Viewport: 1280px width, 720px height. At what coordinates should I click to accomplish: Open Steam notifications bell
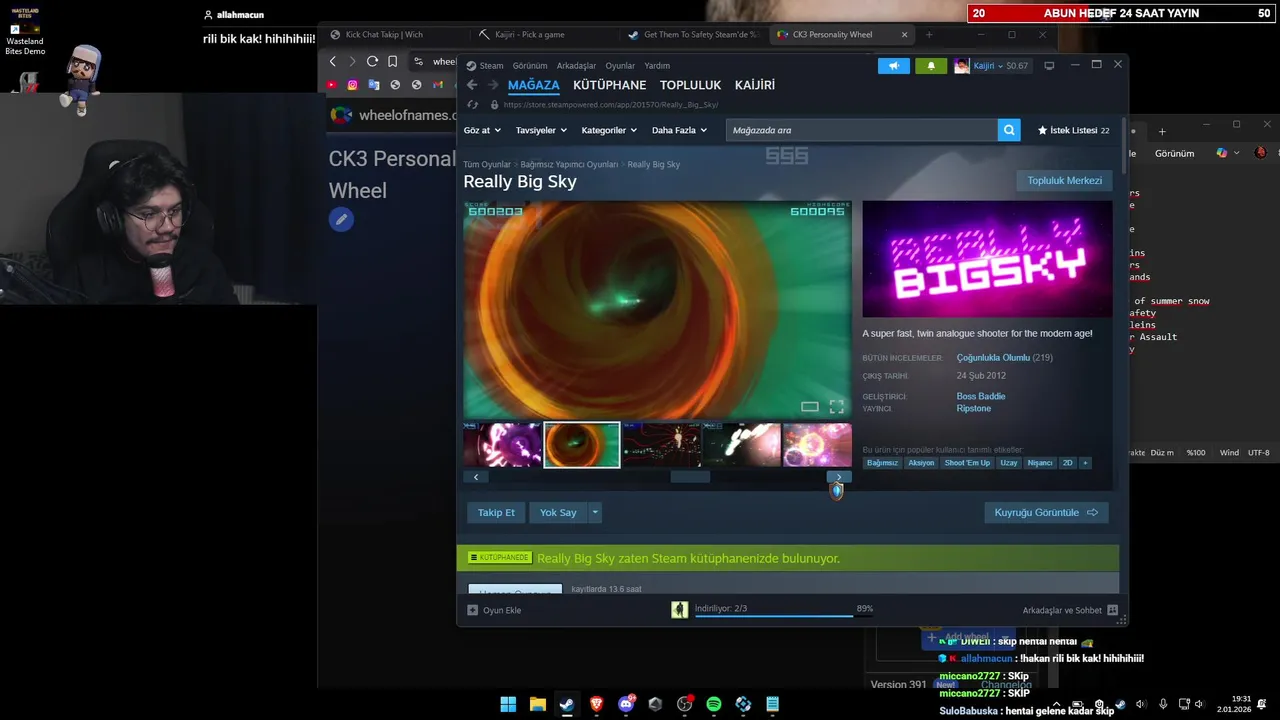click(931, 66)
